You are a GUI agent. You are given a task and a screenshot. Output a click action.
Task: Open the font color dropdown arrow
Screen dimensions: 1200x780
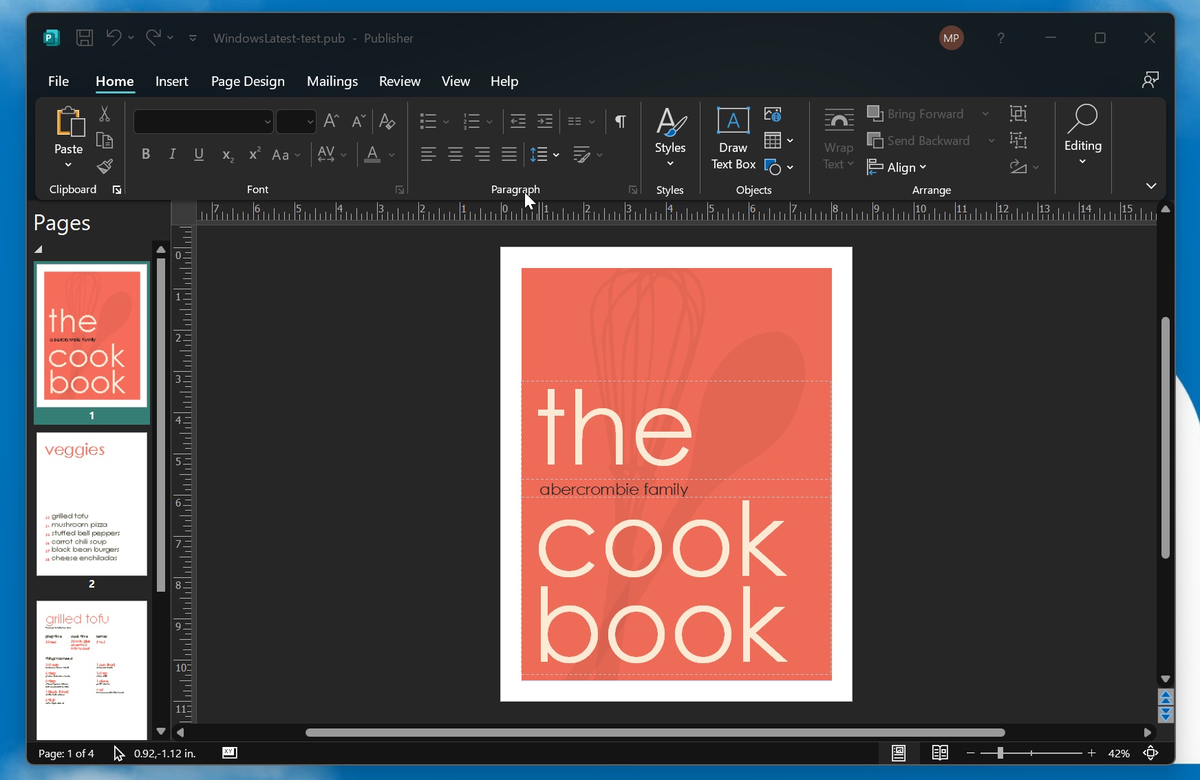pyautogui.click(x=391, y=155)
